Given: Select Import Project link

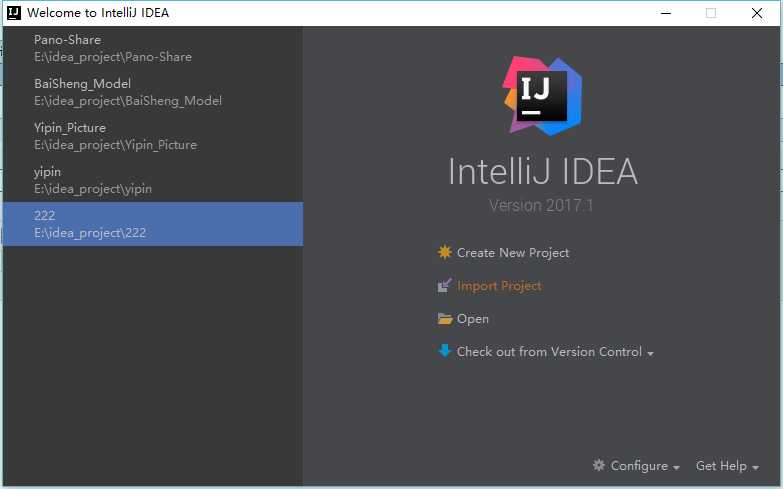Looking at the screenshot, I should point(499,286).
